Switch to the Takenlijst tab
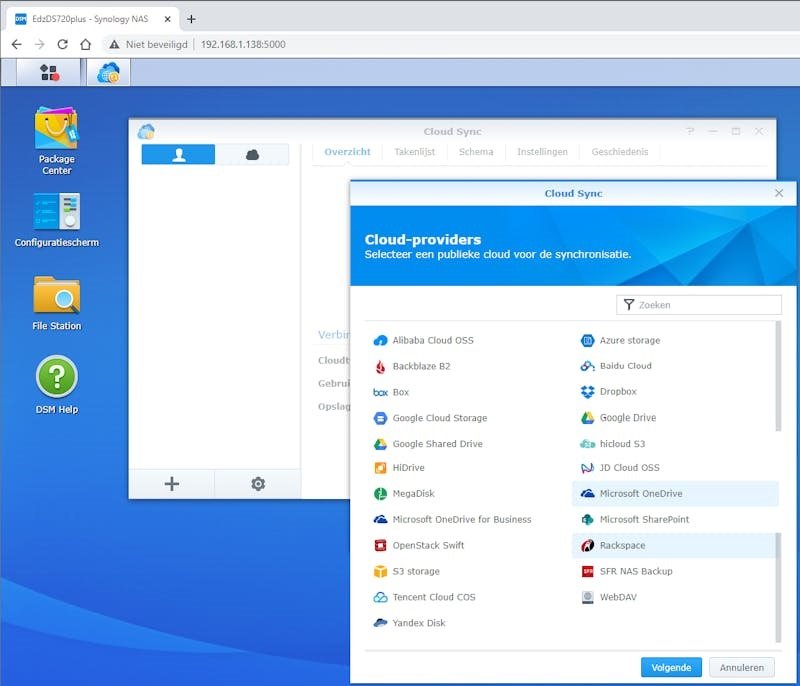 click(x=414, y=152)
